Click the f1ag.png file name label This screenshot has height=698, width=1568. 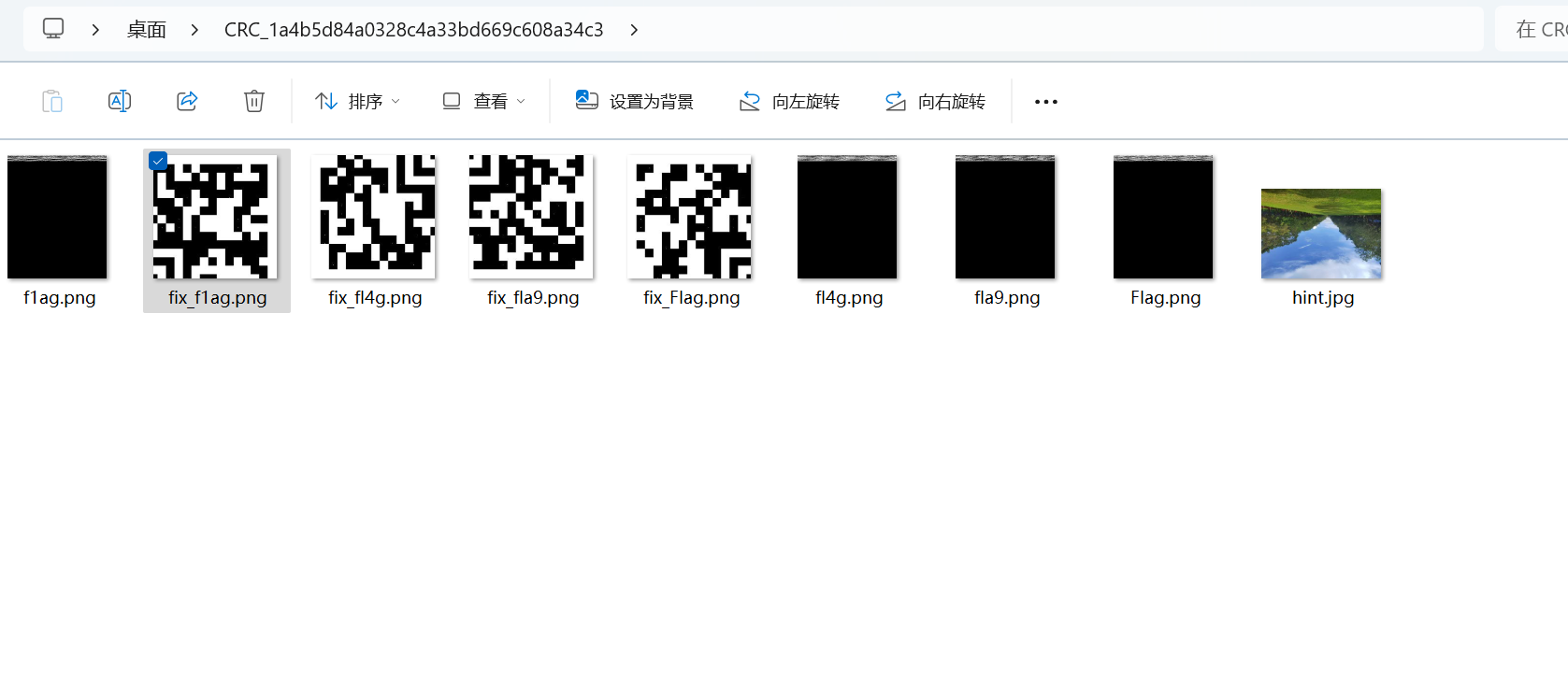(60, 298)
